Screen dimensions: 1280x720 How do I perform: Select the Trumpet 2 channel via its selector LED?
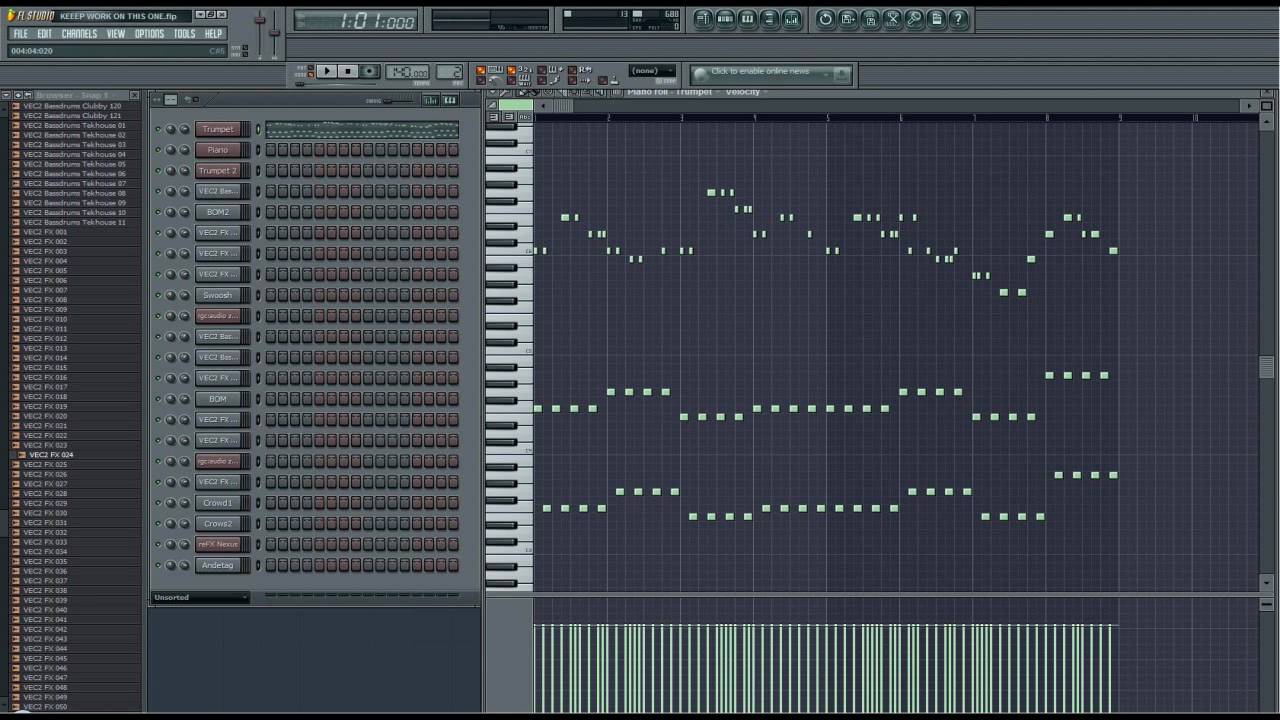[x=257, y=171]
